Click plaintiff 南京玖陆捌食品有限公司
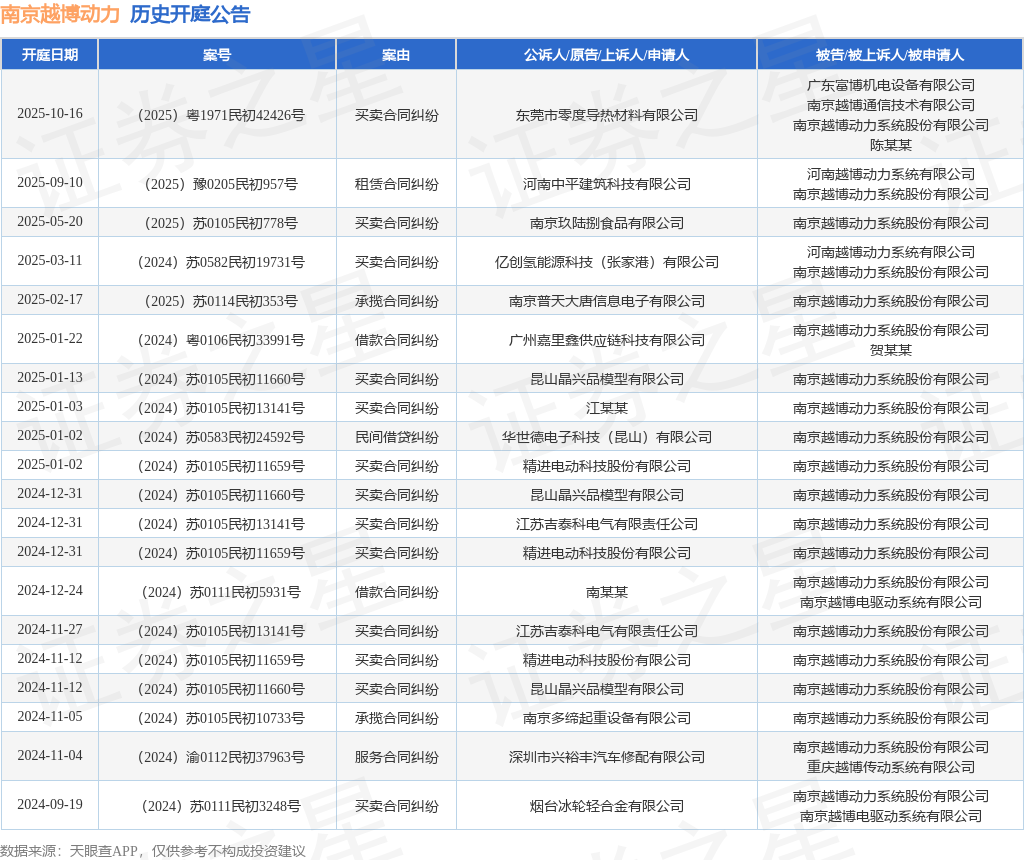Image resolution: width=1024 pixels, height=860 pixels. tap(606, 223)
